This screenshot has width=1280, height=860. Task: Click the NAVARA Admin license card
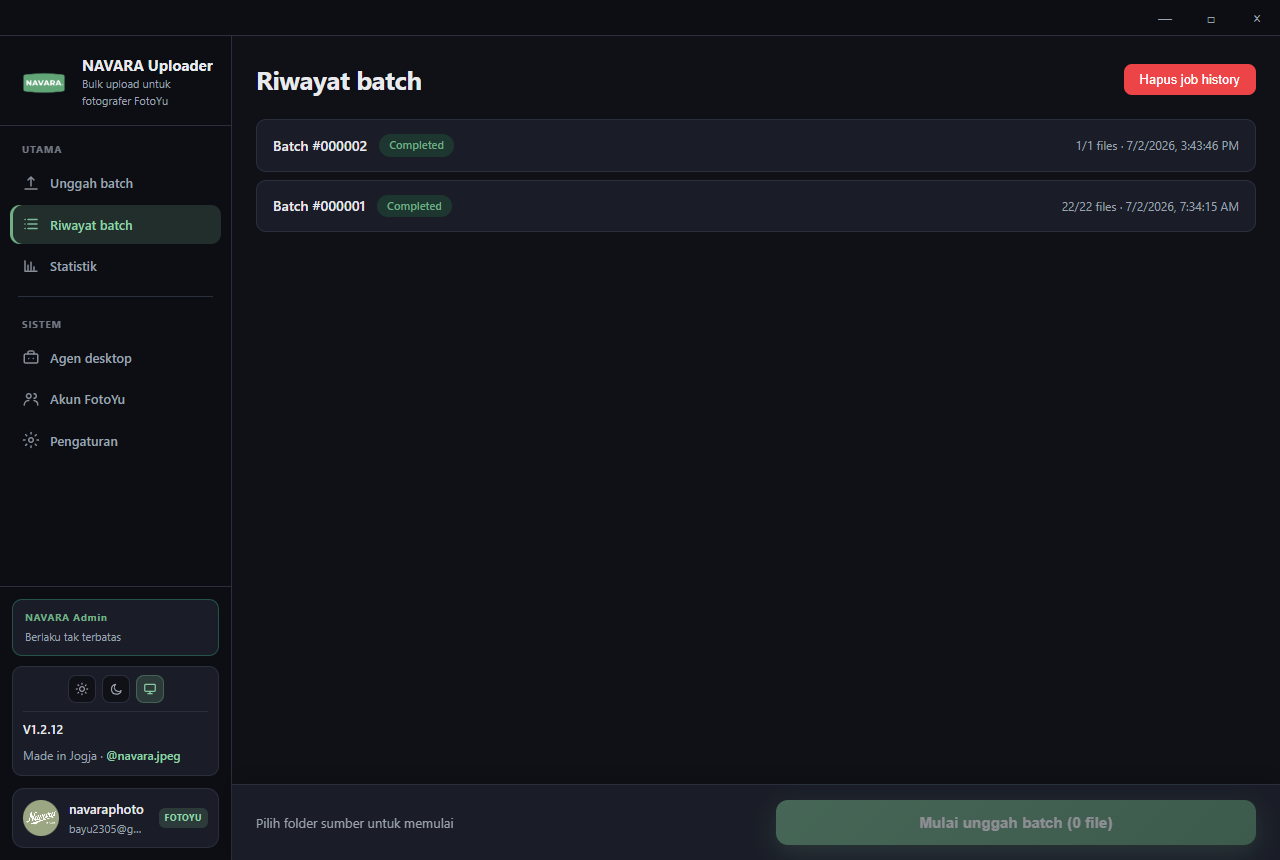coord(115,627)
